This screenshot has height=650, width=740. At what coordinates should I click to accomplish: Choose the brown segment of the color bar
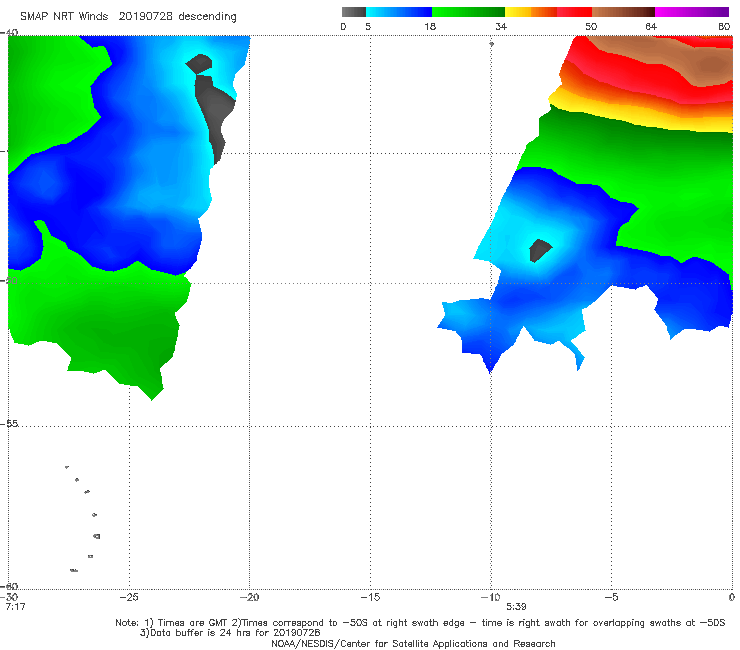(x=623, y=12)
